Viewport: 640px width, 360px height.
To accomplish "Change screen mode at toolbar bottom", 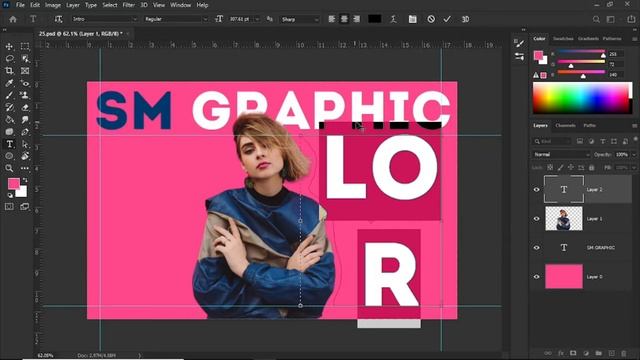I will pyautogui.click(x=24, y=207).
